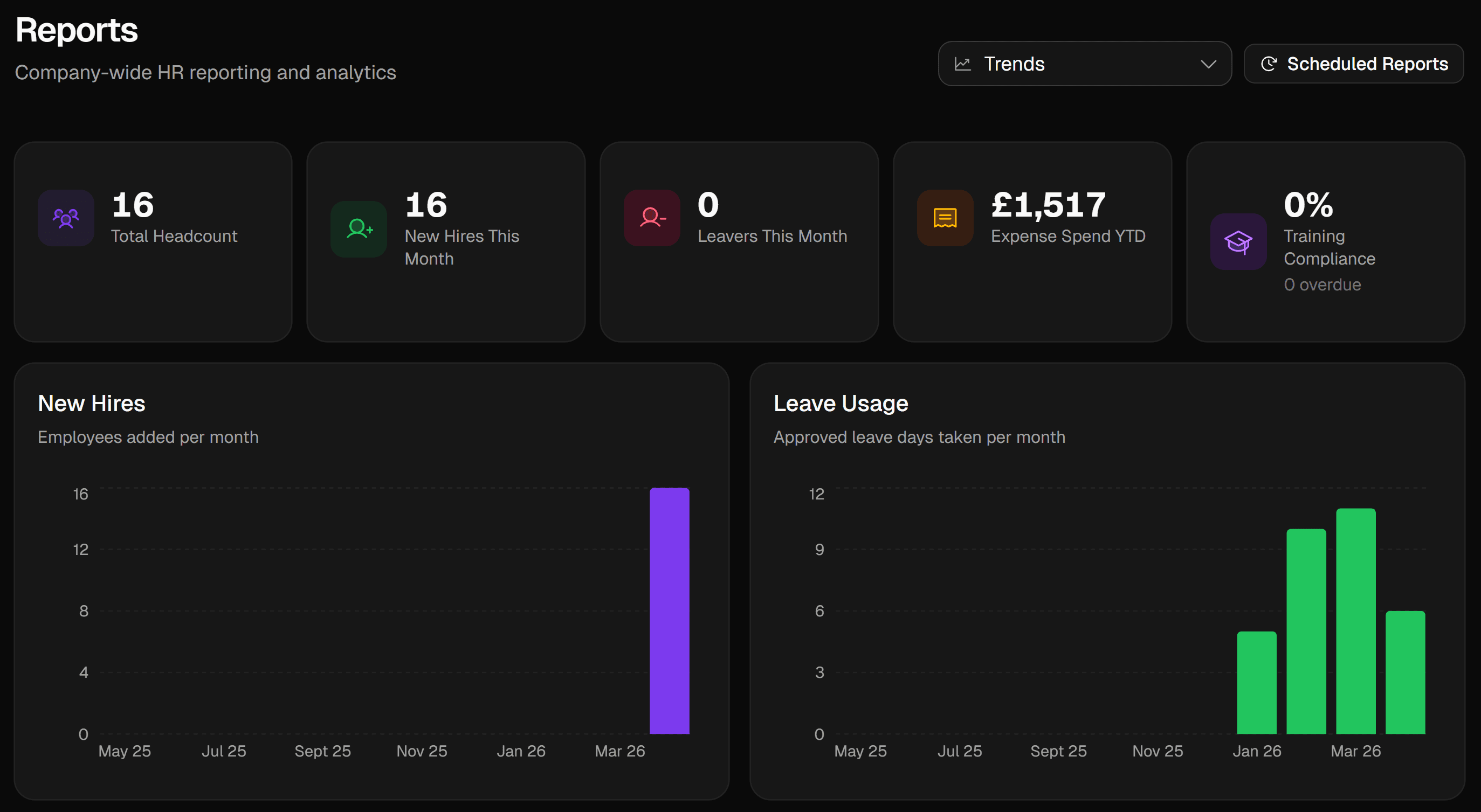Click the trend chart icon in dropdown
This screenshot has width=1481, height=812.
coord(963,64)
